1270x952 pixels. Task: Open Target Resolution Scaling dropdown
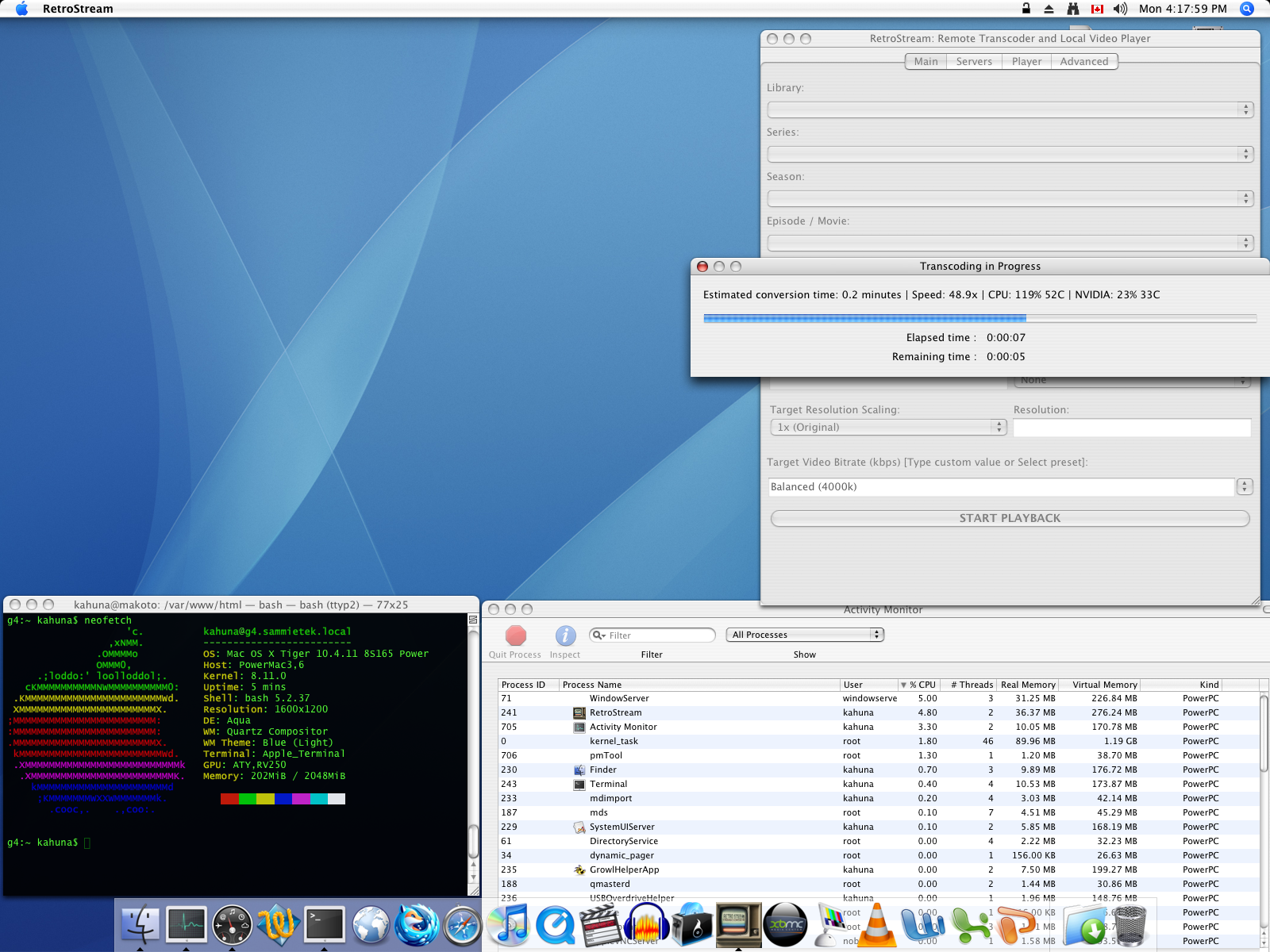887,427
